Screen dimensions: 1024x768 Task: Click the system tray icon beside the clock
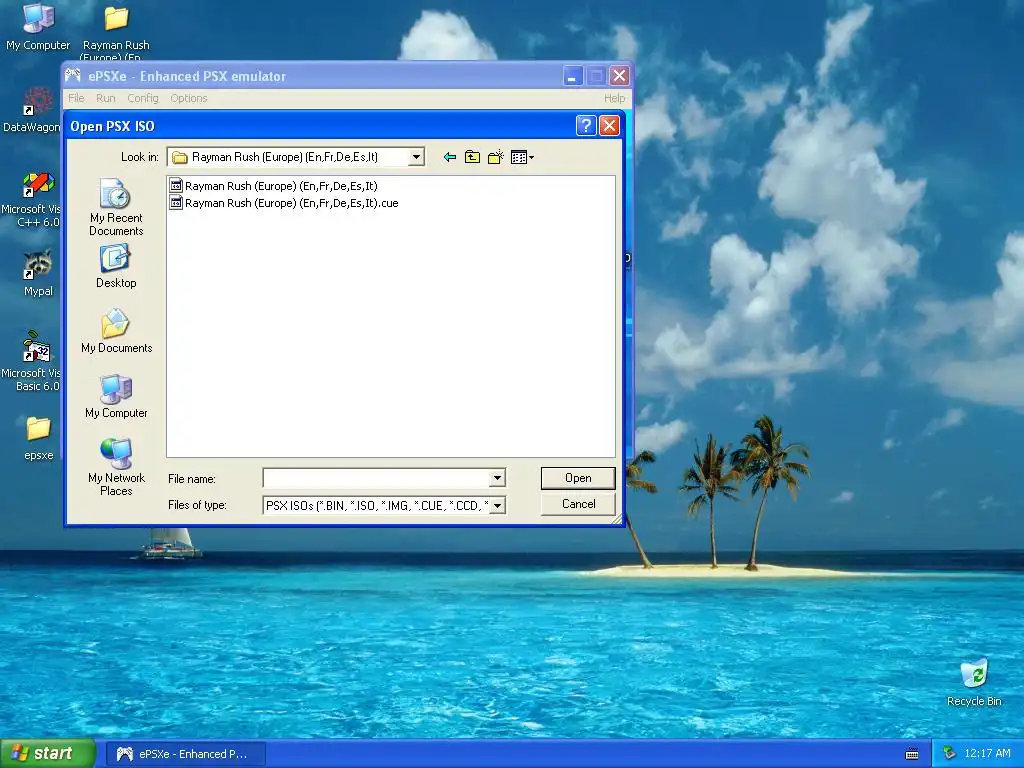950,754
